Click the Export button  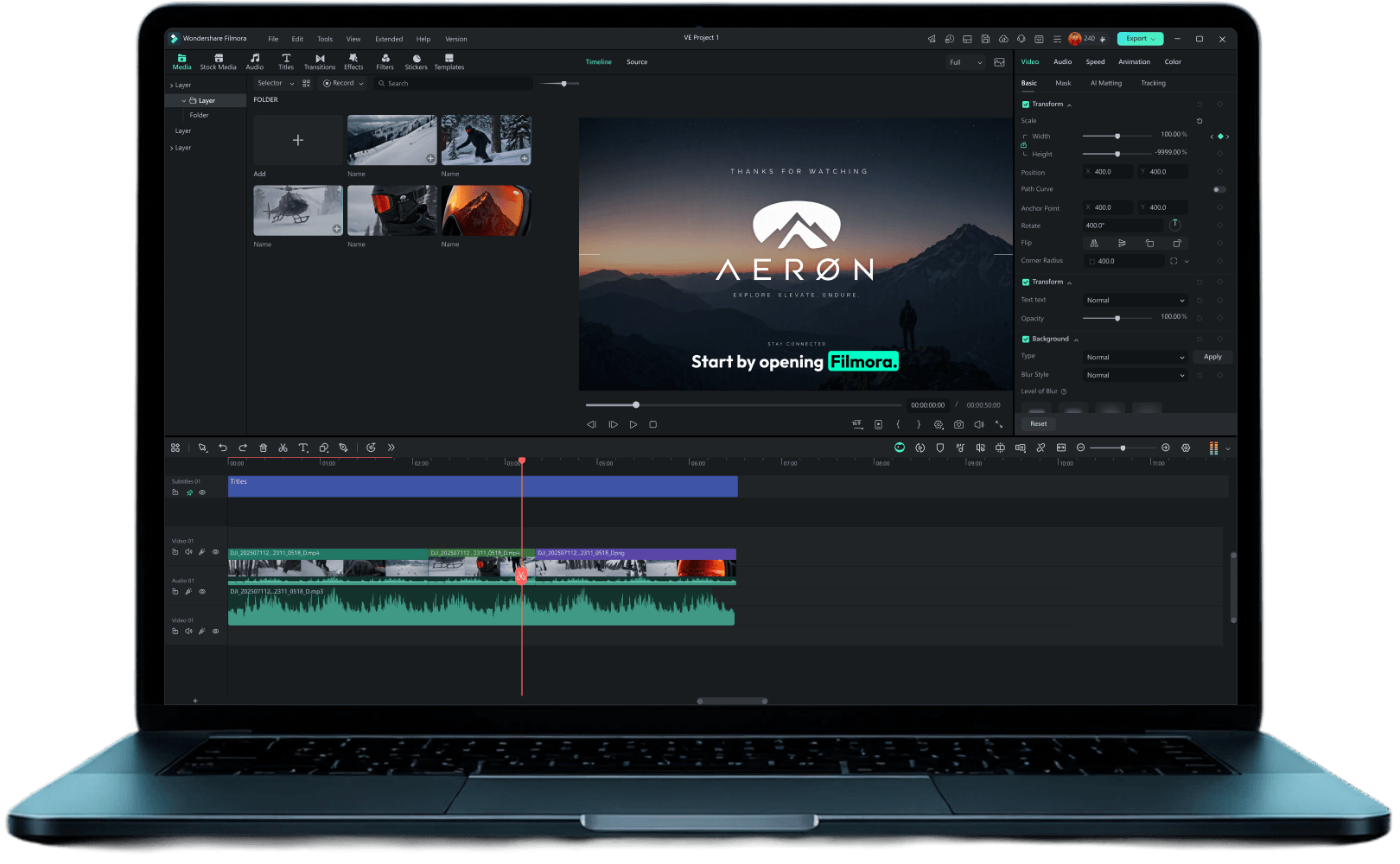1140,39
